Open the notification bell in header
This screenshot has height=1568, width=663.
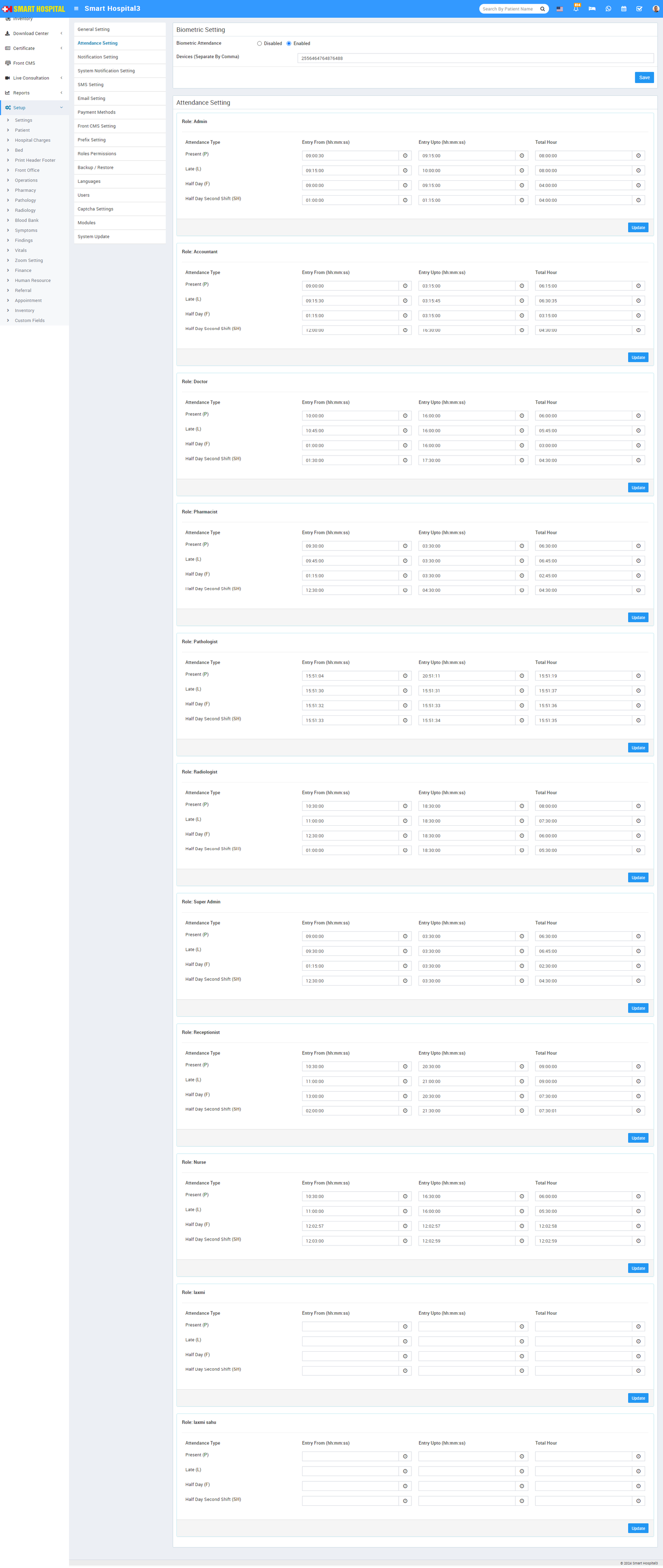click(576, 9)
